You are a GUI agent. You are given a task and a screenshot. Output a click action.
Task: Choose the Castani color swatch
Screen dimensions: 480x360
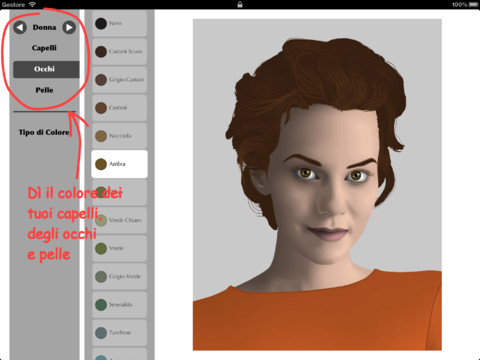point(119,108)
